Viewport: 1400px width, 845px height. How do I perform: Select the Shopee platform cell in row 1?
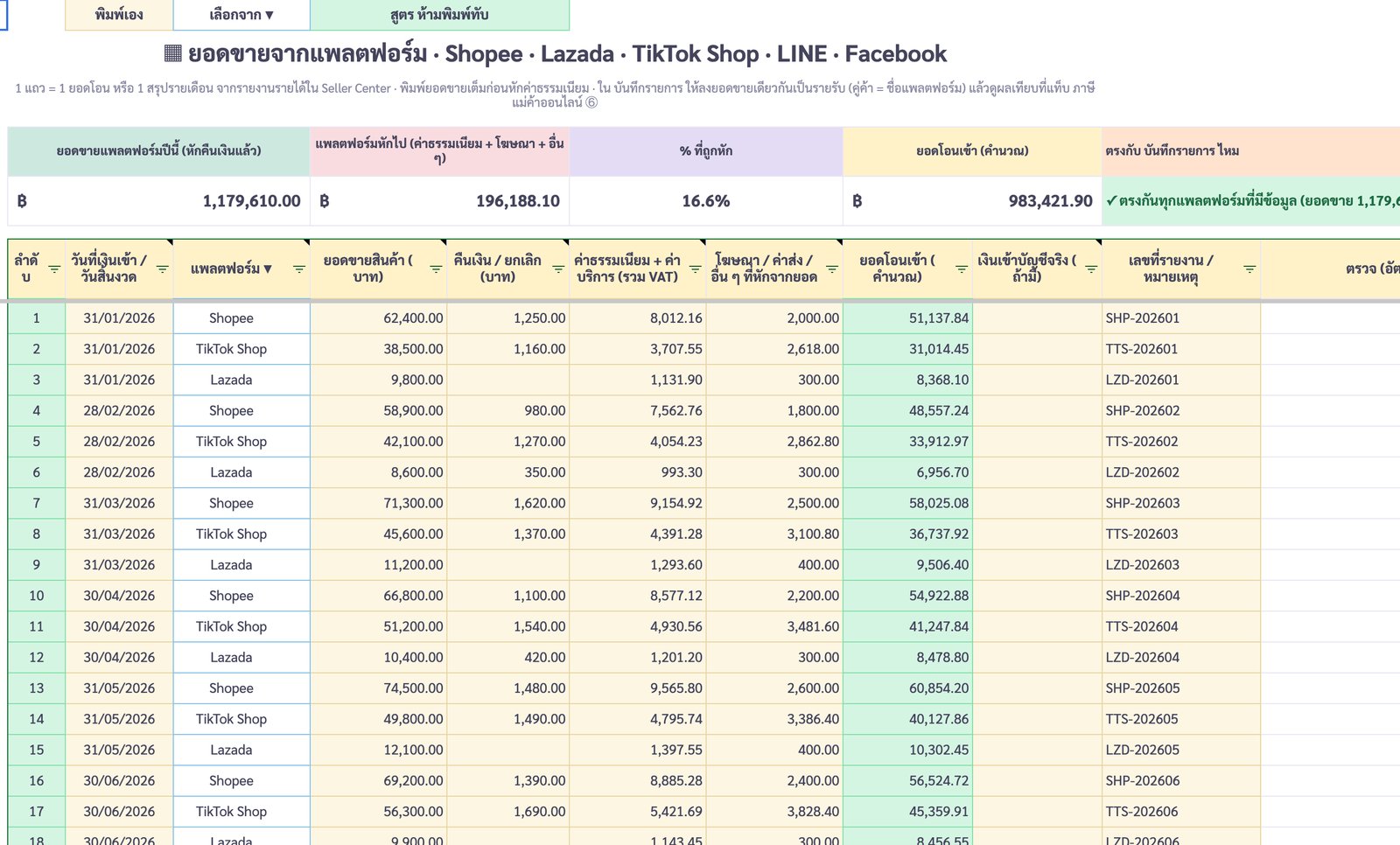pyautogui.click(x=241, y=318)
